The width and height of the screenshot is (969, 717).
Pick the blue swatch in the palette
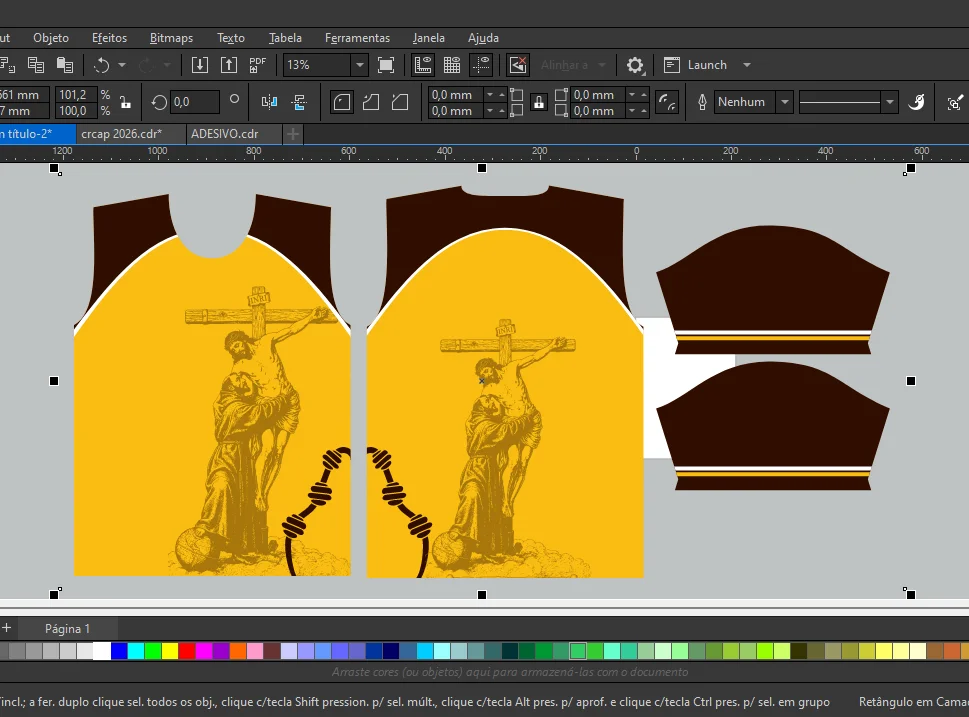click(119, 651)
